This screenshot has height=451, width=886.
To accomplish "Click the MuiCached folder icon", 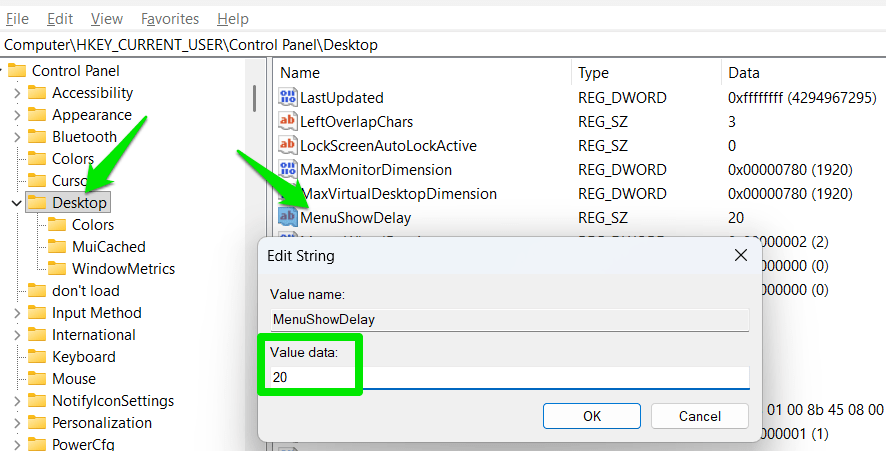I will 57,247.
